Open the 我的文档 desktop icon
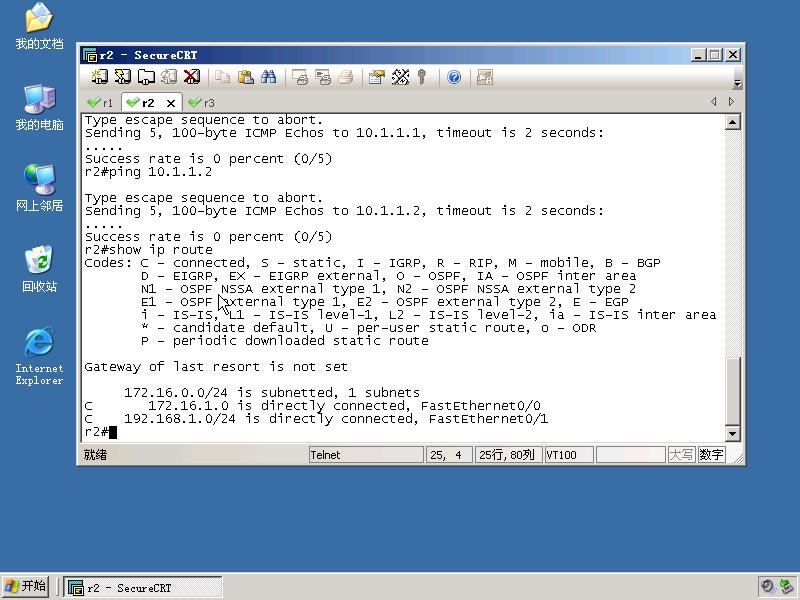Image resolution: width=800 pixels, height=600 pixels. coord(39,27)
